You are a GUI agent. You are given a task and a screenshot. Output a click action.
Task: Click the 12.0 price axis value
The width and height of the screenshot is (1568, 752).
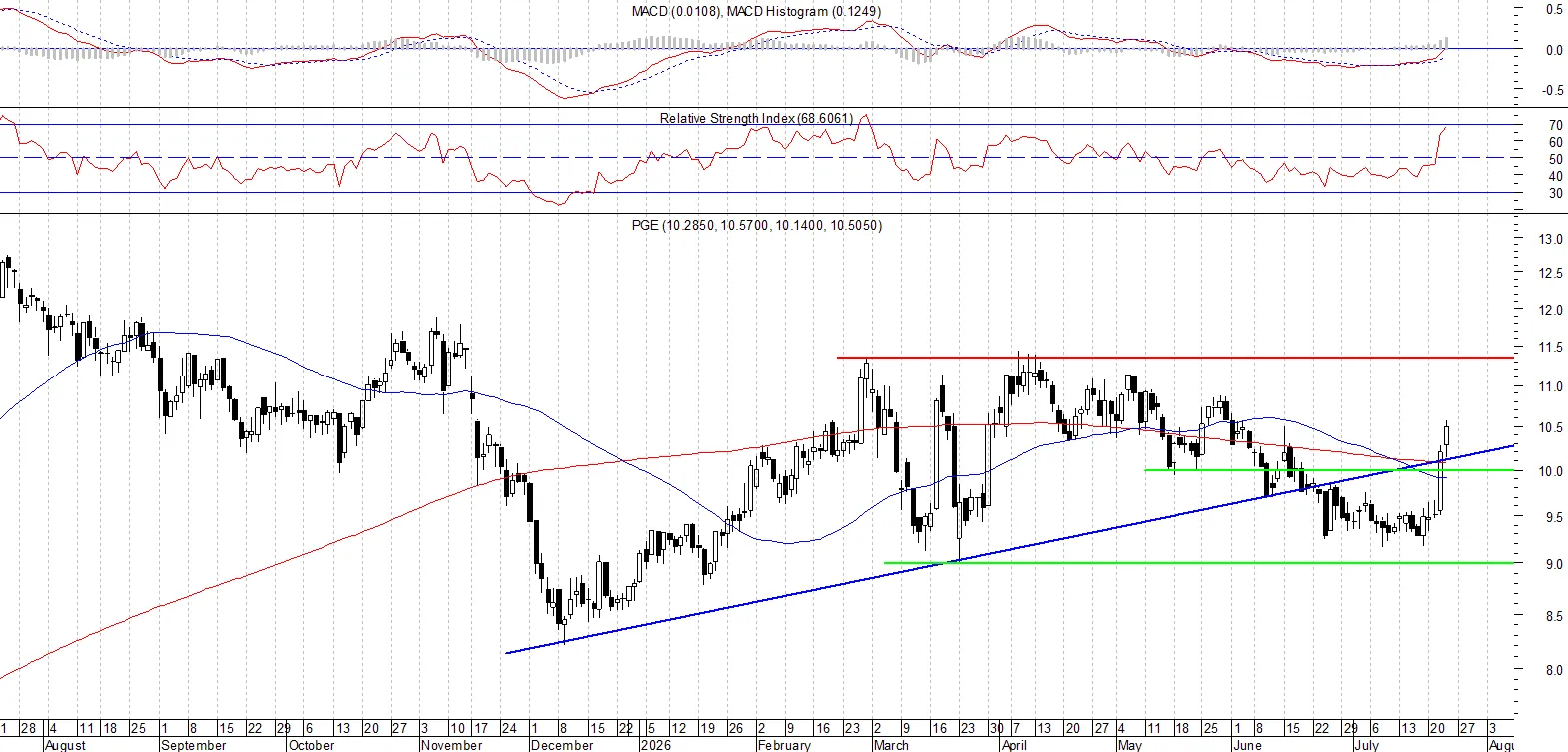click(x=1550, y=311)
